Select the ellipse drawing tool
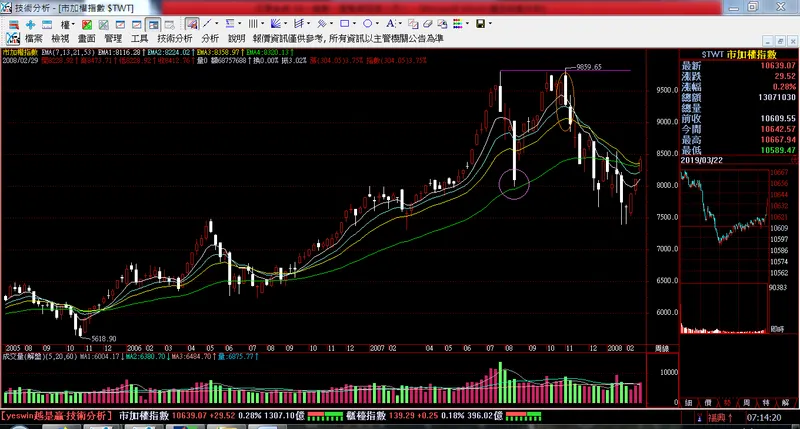Image resolution: width=800 pixels, height=429 pixels. coord(367,23)
